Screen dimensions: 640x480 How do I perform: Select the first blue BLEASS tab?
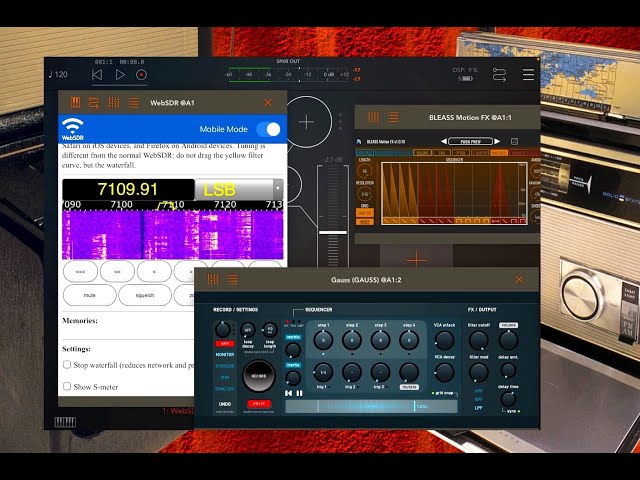[364, 153]
